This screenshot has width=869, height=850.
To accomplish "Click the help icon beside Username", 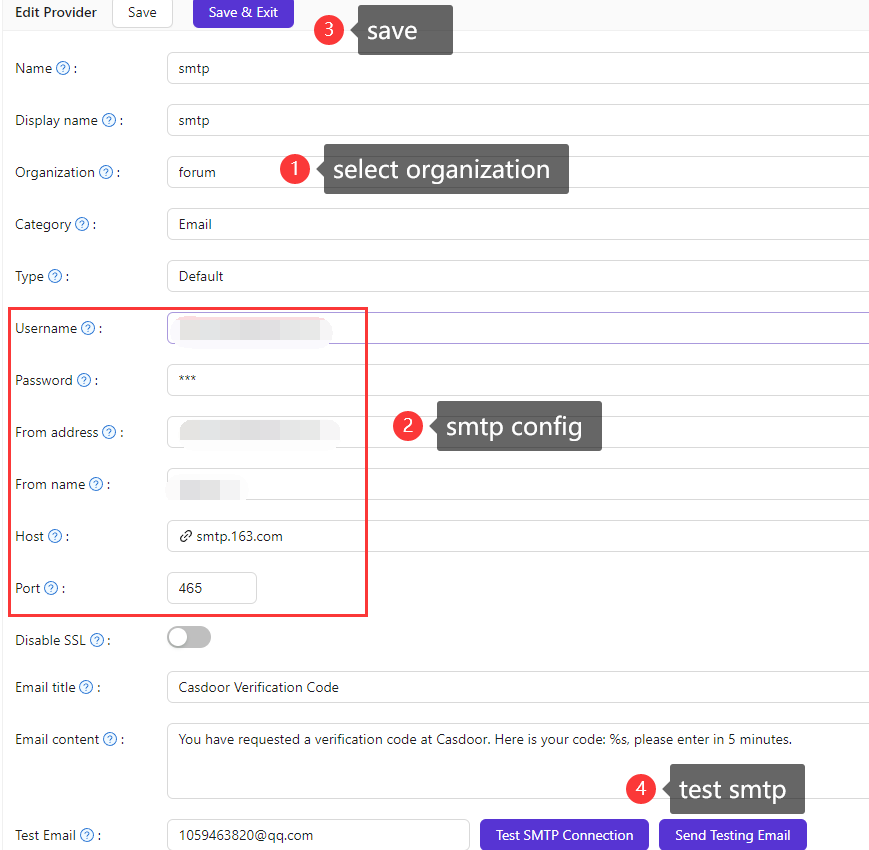I will 88,328.
